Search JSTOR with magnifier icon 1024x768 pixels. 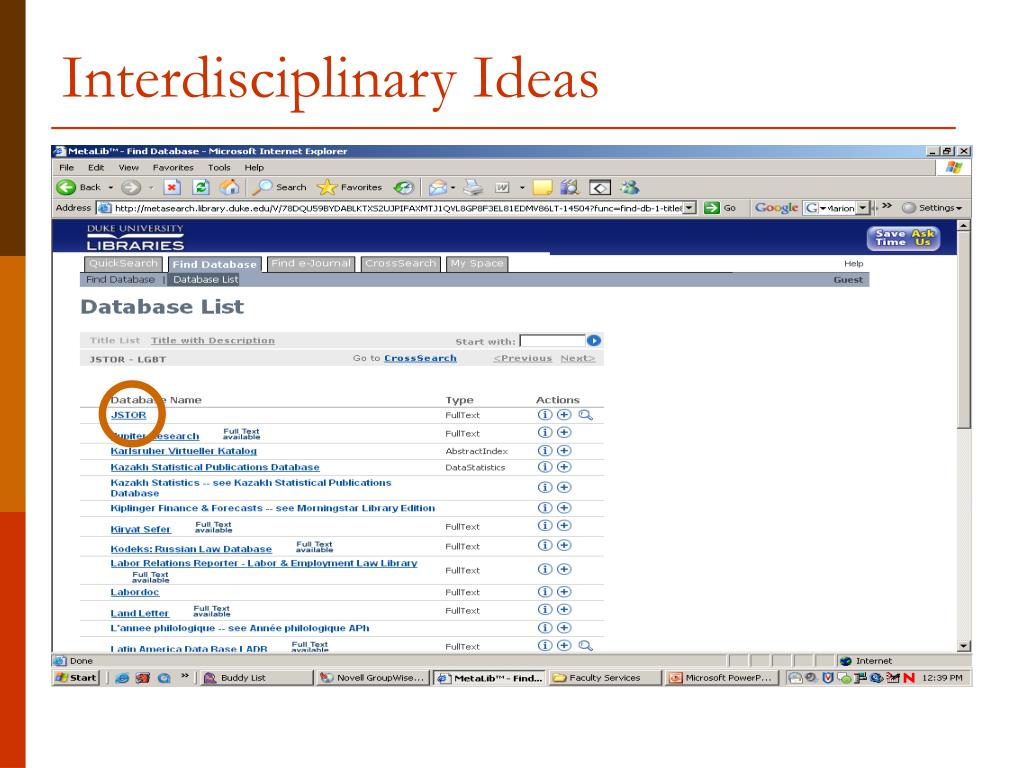coord(585,415)
